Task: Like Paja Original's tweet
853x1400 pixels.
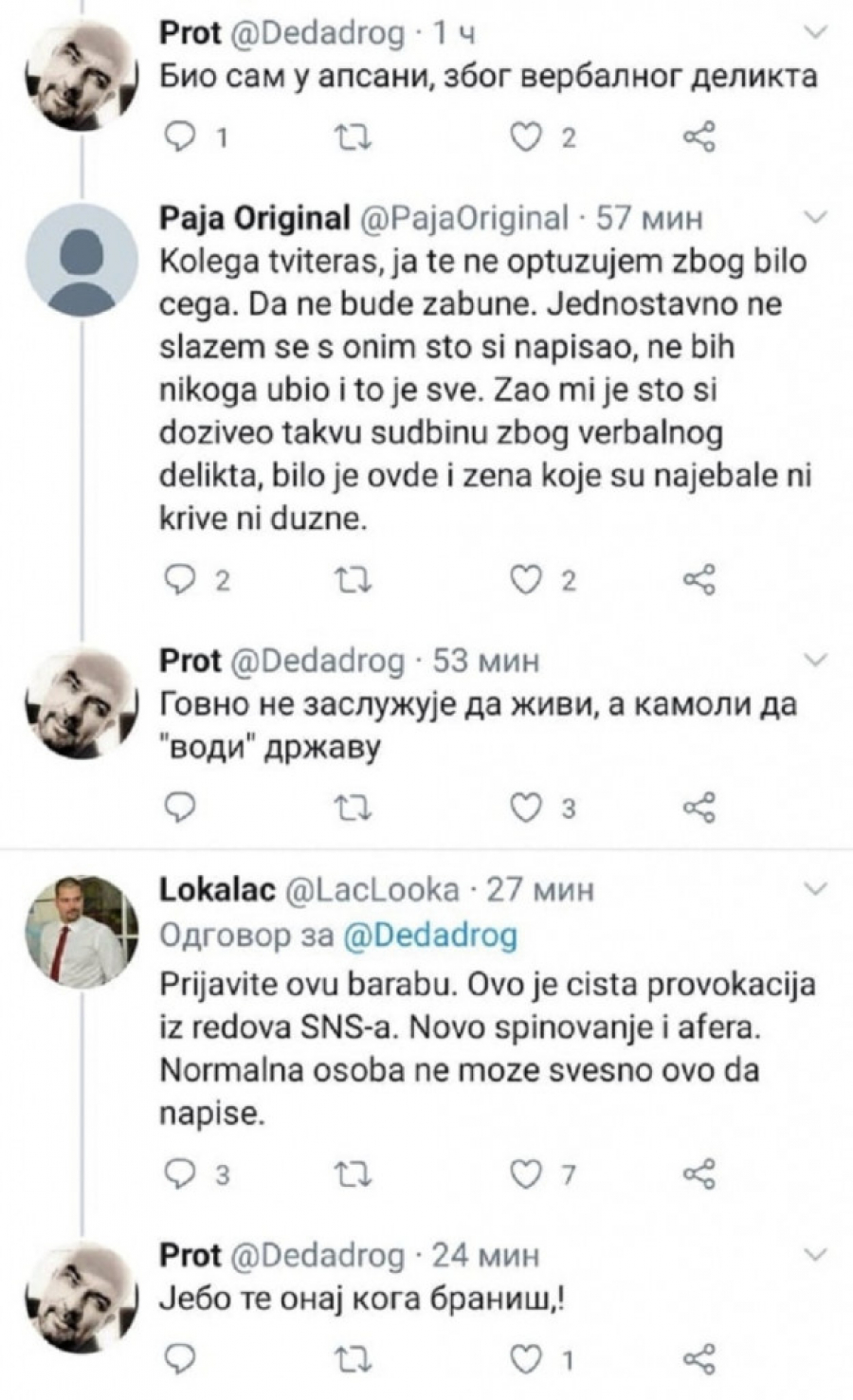Action: click(525, 579)
